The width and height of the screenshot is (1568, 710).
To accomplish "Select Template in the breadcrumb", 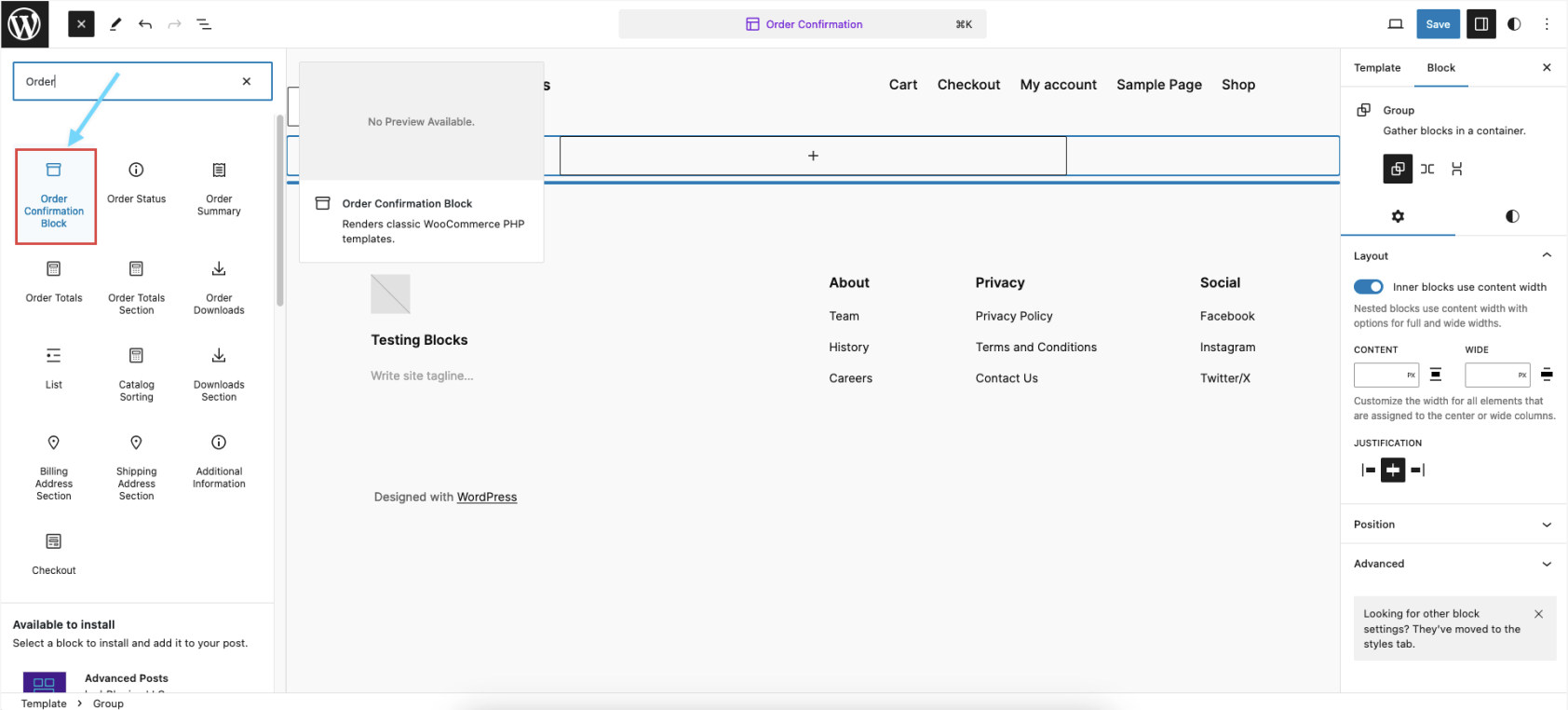I will tap(44, 703).
